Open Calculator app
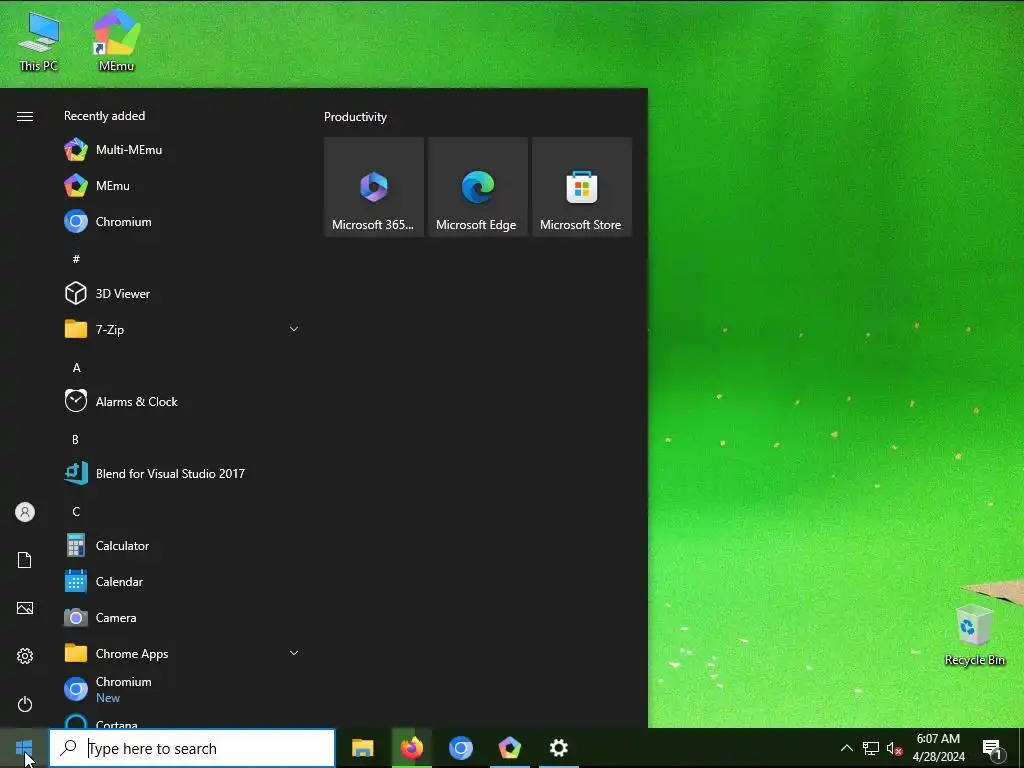Image resolution: width=1024 pixels, height=768 pixels. click(x=182, y=545)
